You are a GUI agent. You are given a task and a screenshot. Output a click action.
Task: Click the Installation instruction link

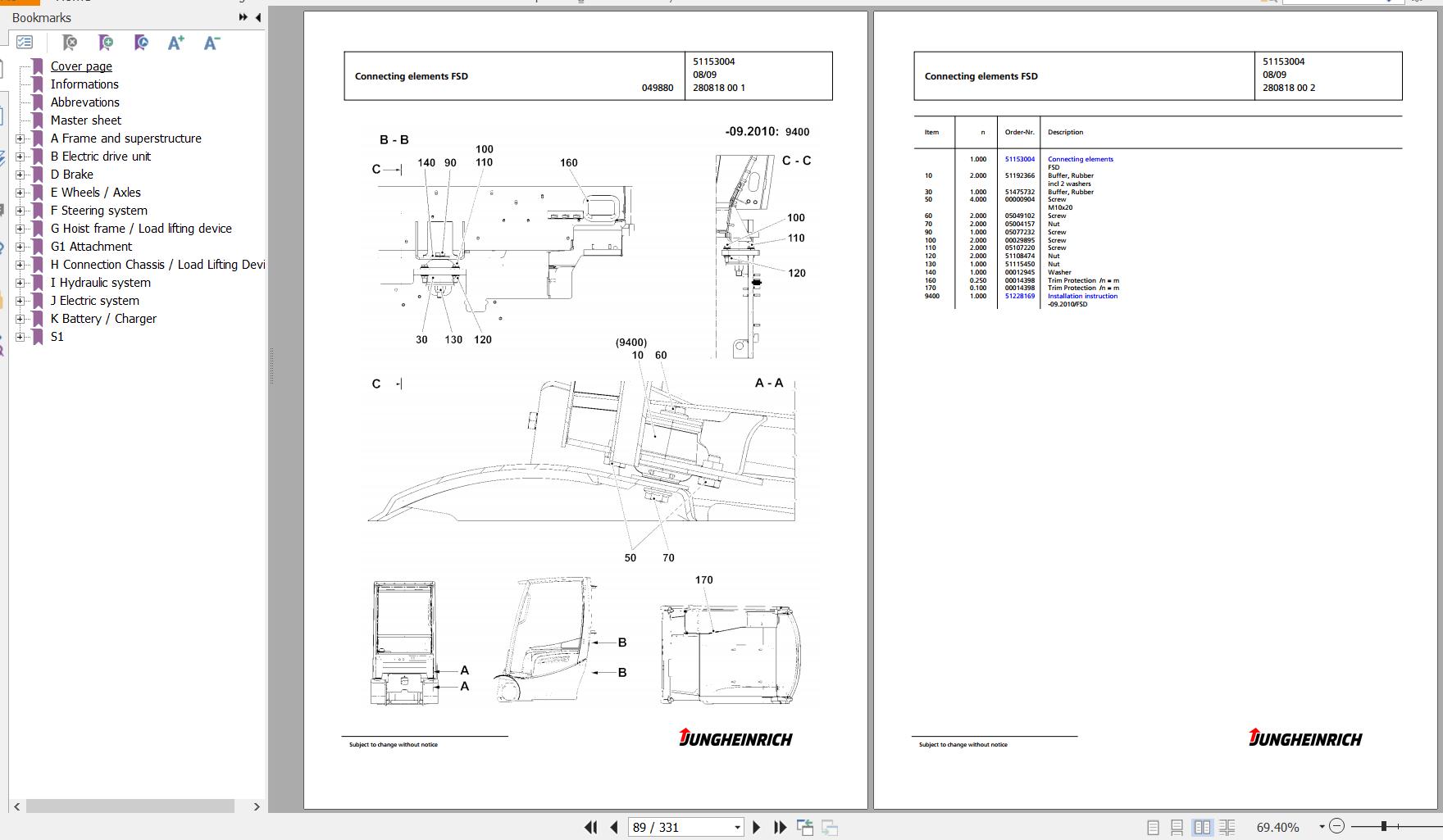pyautogui.click(x=1082, y=296)
